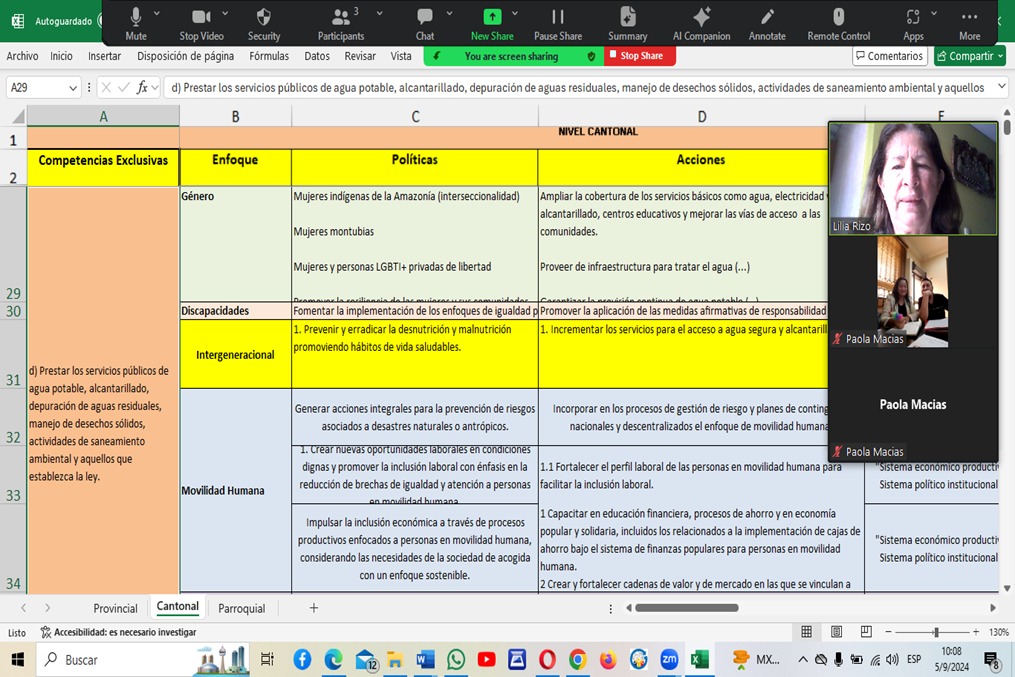The width and height of the screenshot is (1015, 677).
Task: Open the Vista ribbon tab
Action: click(401, 56)
